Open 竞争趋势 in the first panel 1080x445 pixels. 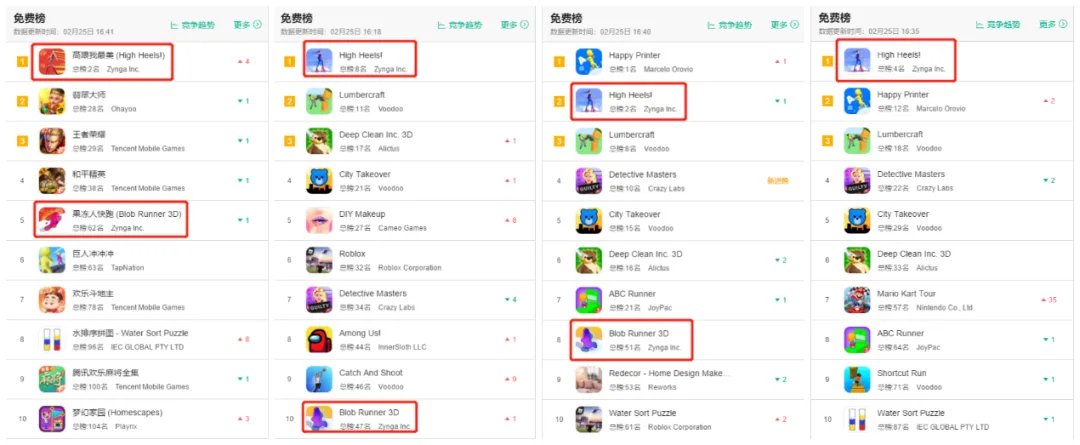[x=192, y=25]
